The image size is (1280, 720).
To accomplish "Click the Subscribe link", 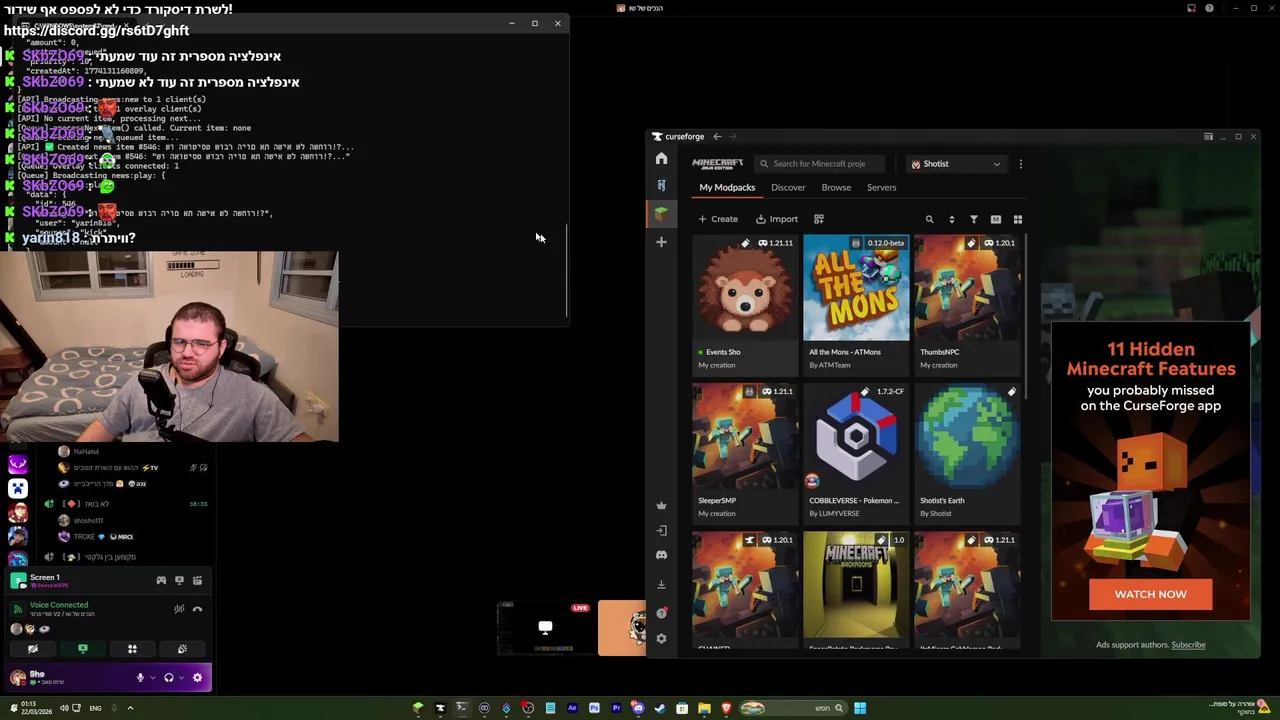I will pyautogui.click(x=1188, y=645).
